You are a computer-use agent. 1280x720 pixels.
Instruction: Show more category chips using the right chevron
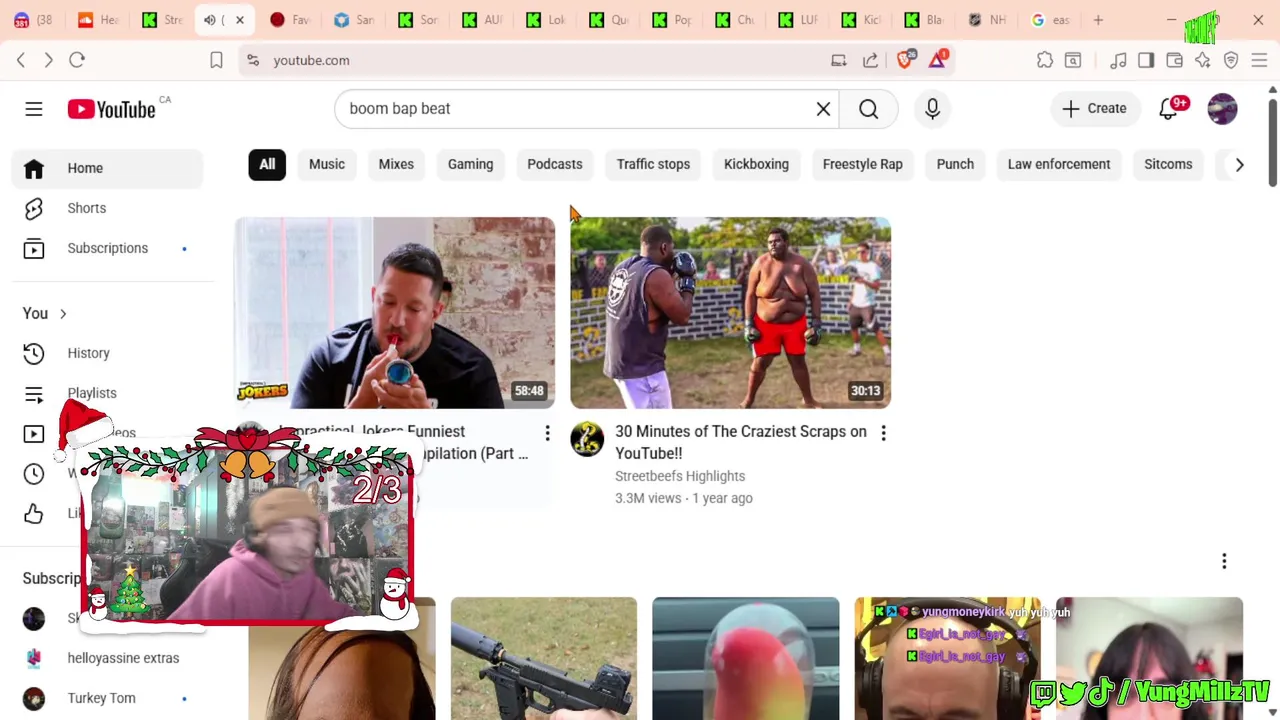[x=1239, y=165]
